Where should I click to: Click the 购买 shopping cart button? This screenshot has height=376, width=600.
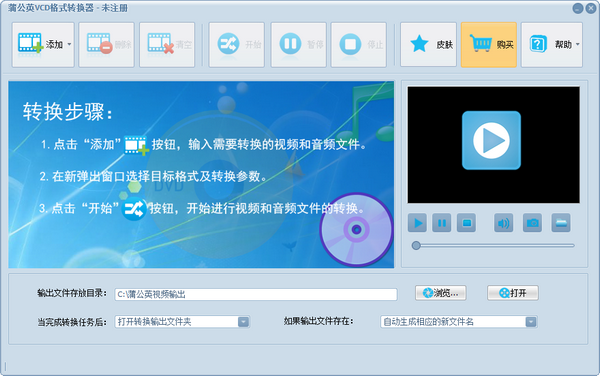489,45
